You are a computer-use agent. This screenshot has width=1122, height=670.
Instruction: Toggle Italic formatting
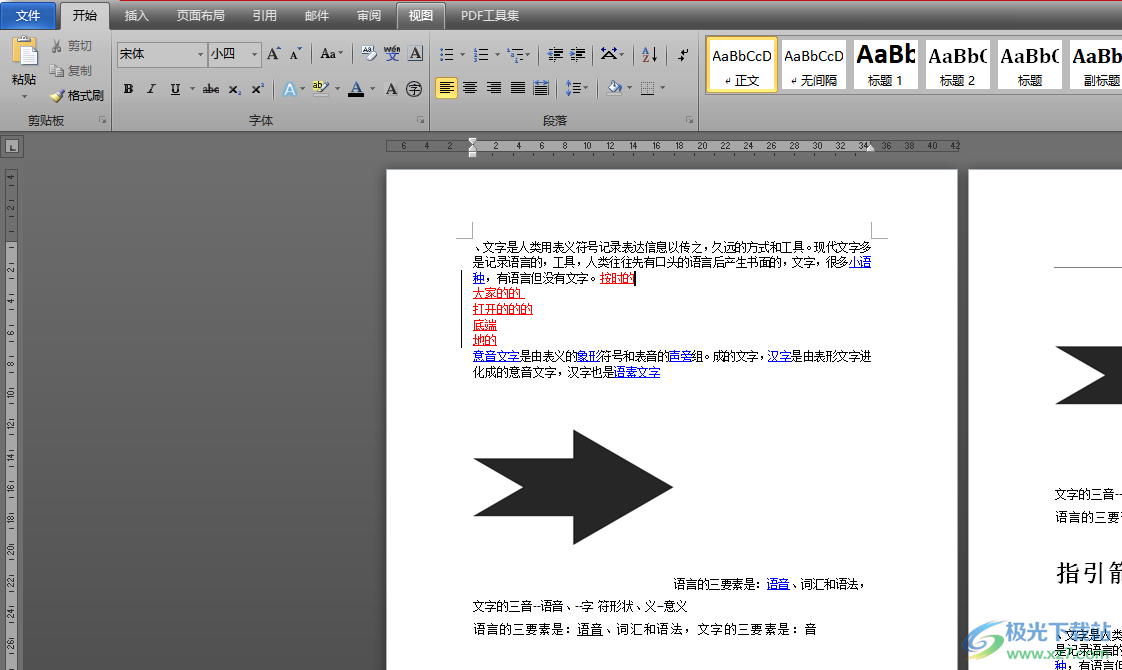pos(151,89)
